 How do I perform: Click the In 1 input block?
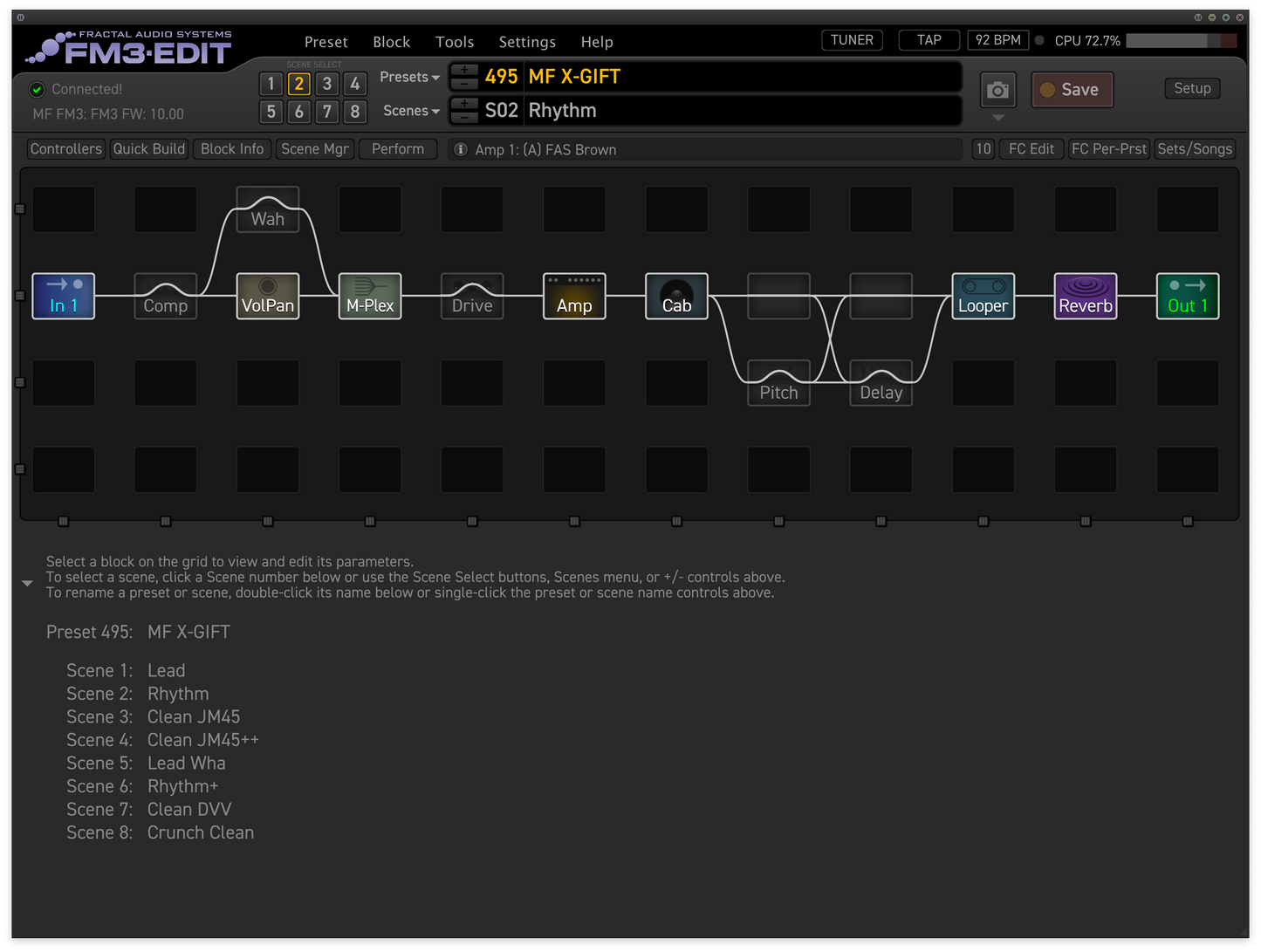tap(63, 296)
